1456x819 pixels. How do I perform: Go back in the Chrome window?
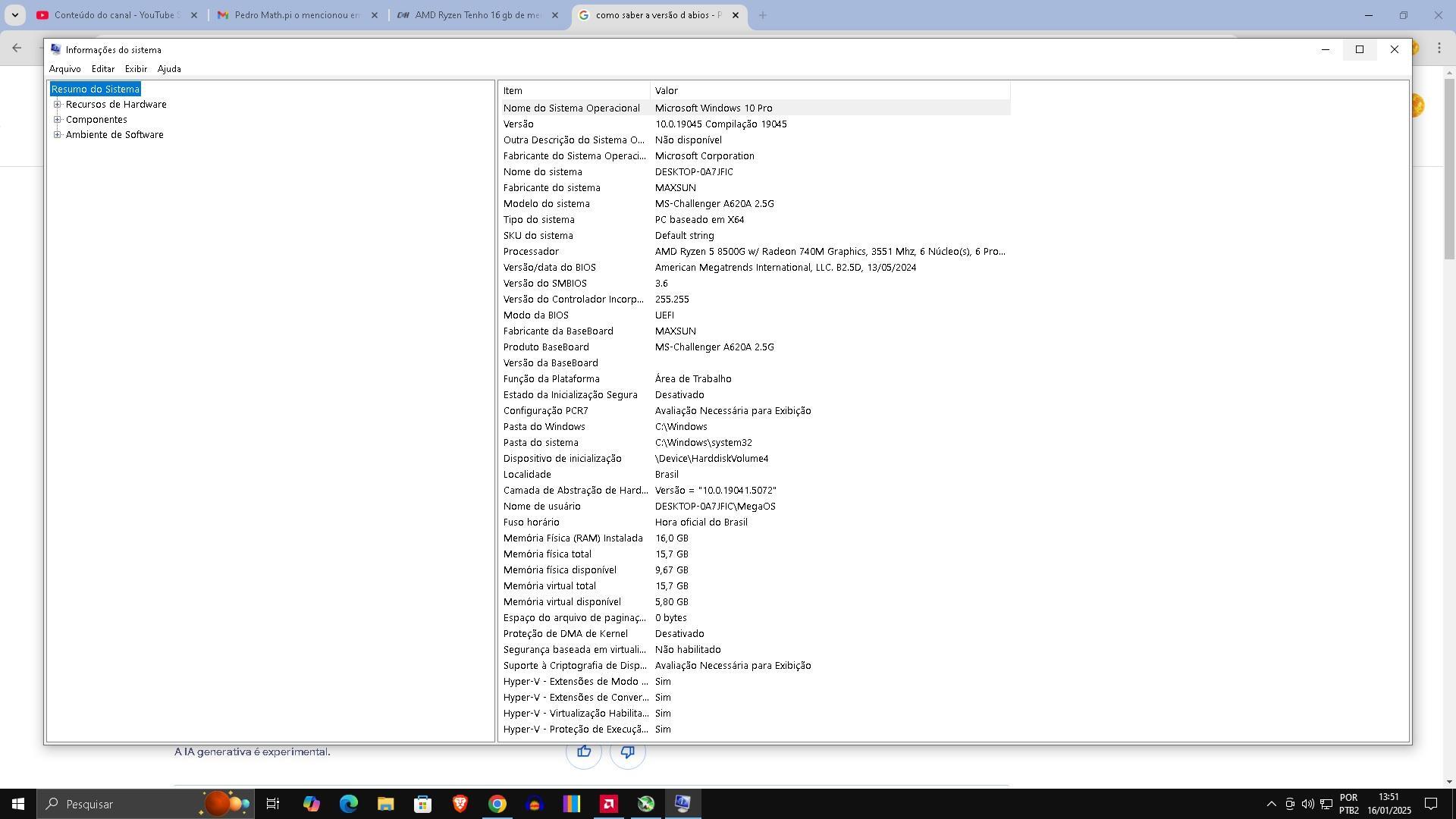click(x=17, y=48)
